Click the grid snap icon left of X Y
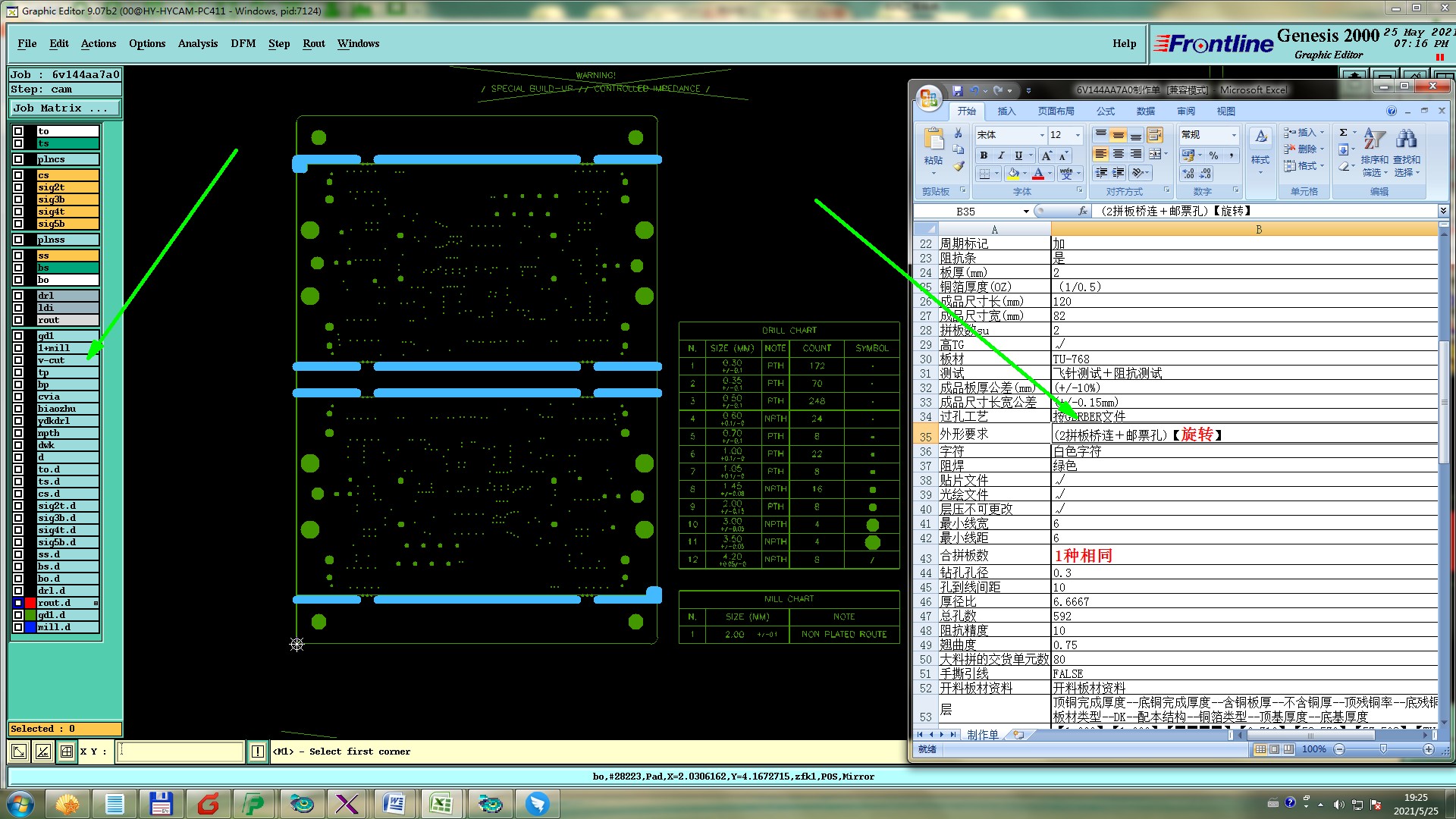The image size is (1456, 819). pos(67,752)
